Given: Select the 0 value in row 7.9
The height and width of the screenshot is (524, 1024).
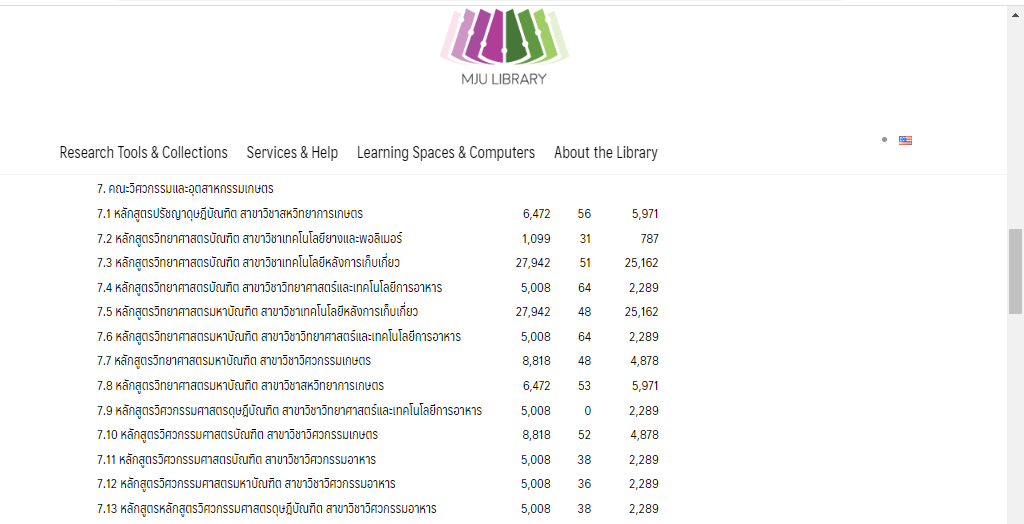Looking at the screenshot, I should click(x=587, y=411).
